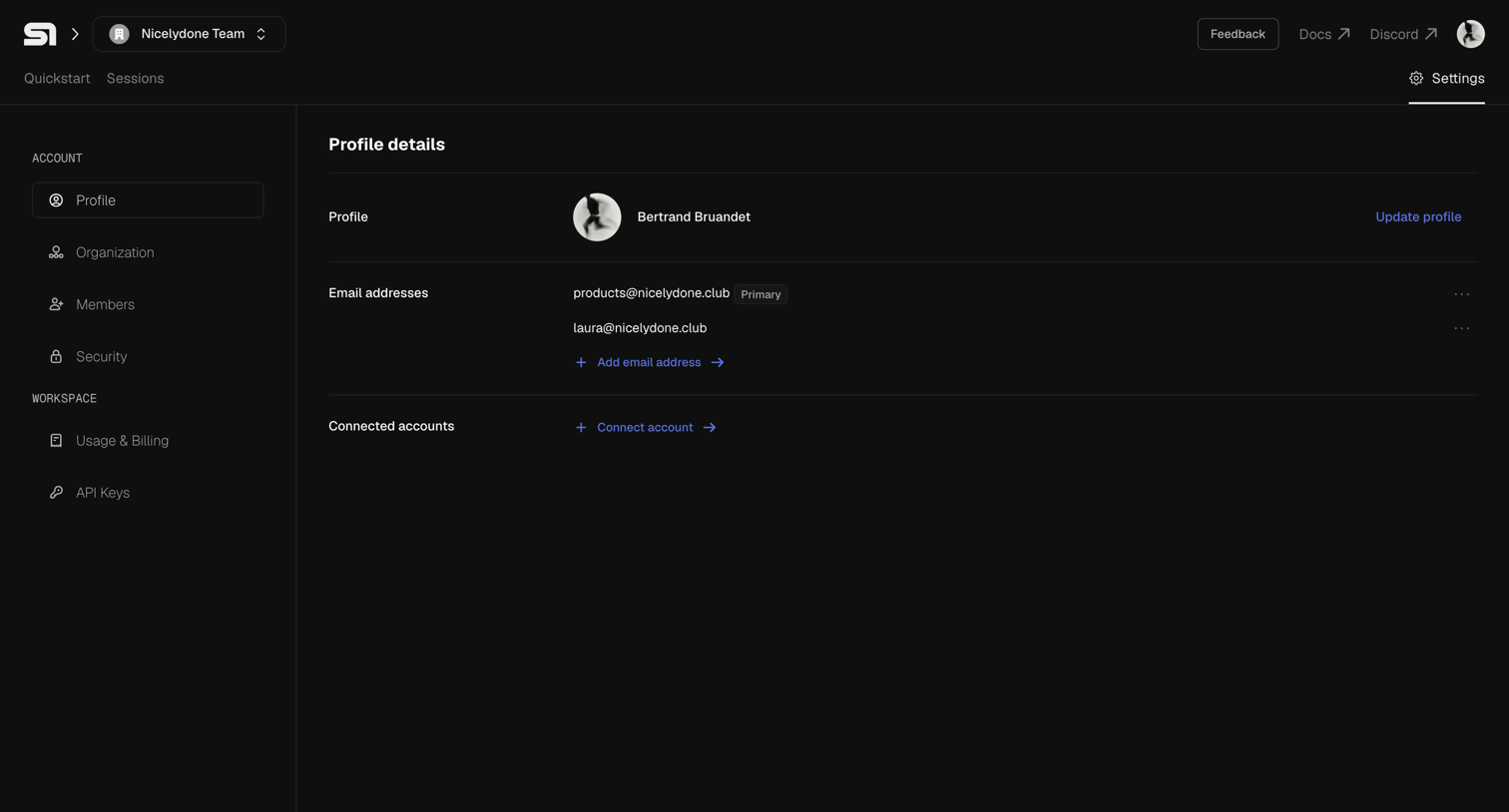
Task: Click the Docs arrow icon
Action: click(1344, 34)
